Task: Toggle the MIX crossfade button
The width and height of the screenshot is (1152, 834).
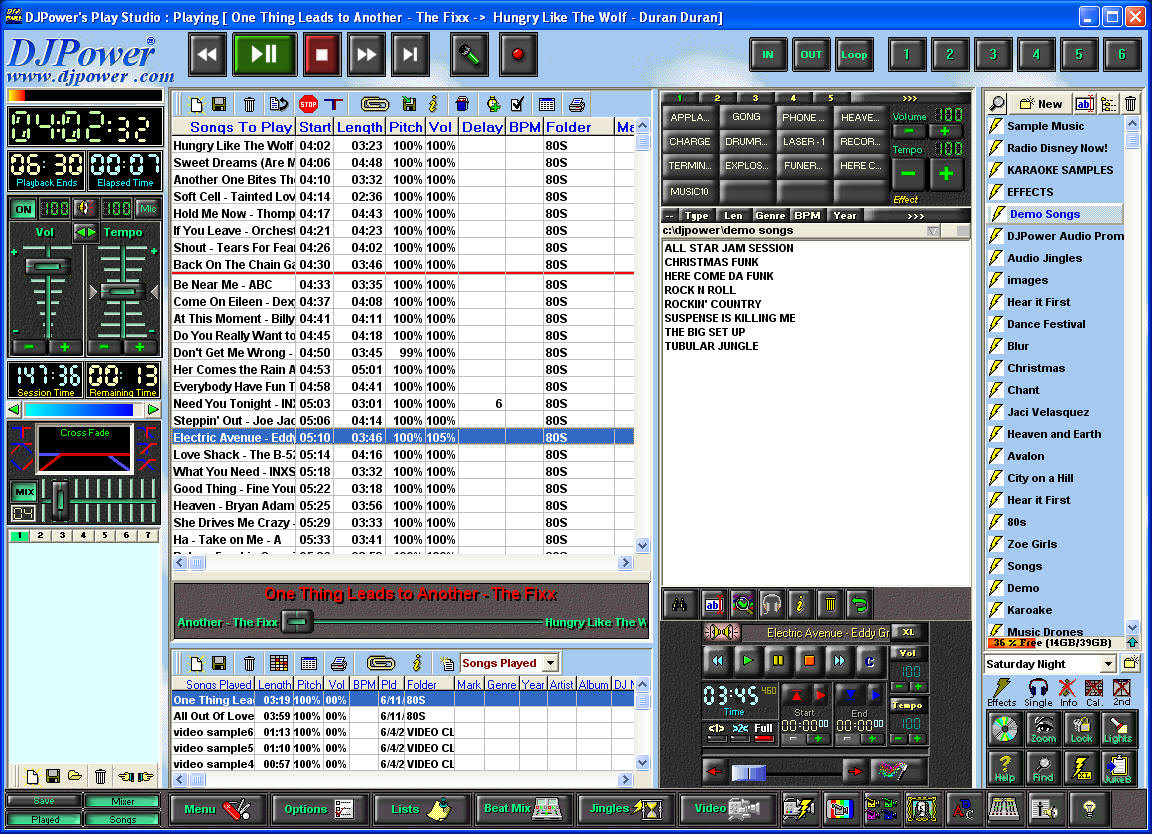Action: point(24,492)
